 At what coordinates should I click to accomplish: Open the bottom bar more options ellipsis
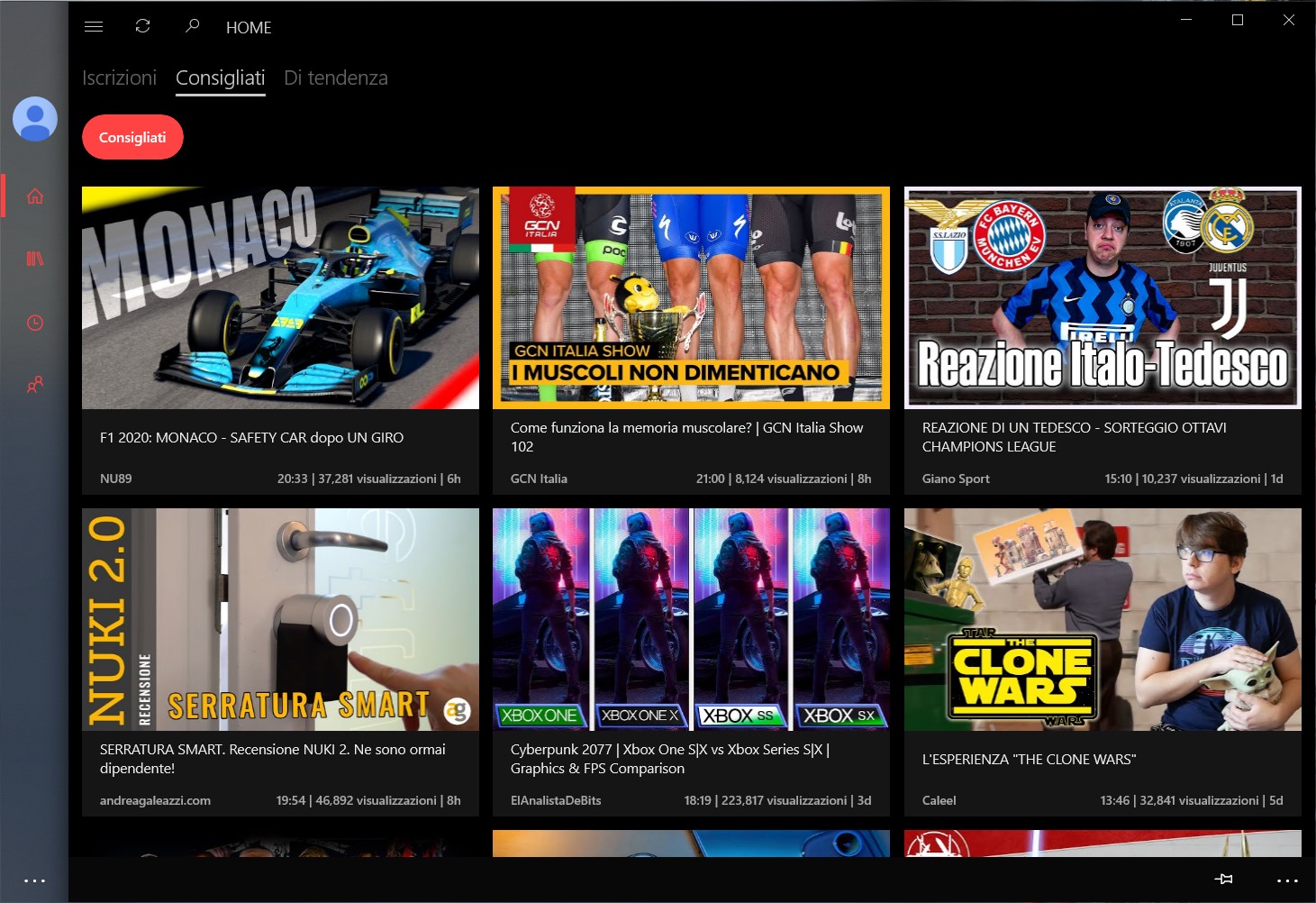click(x=1288, y=880)
